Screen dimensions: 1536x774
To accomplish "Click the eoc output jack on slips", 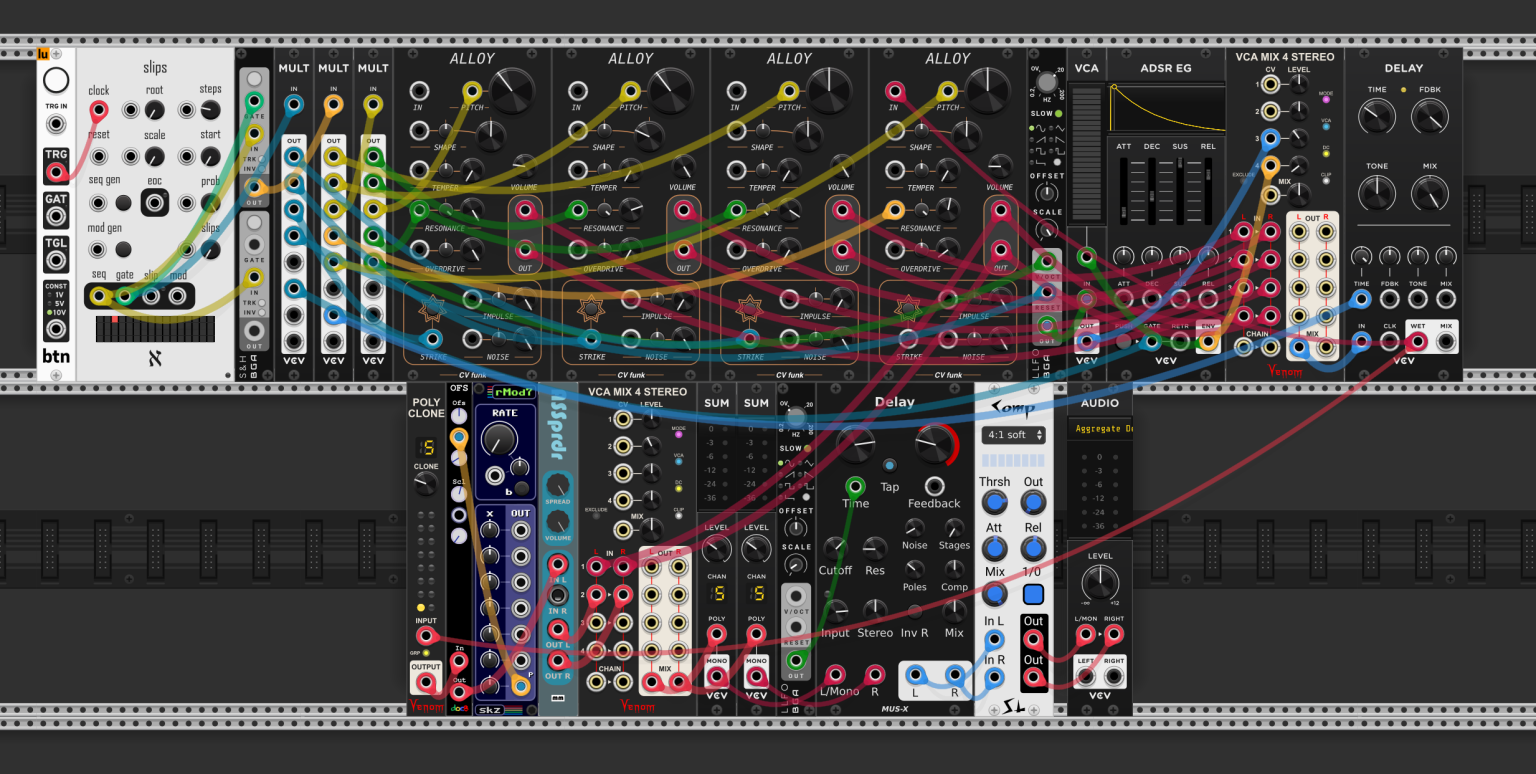I will [155, 203].
